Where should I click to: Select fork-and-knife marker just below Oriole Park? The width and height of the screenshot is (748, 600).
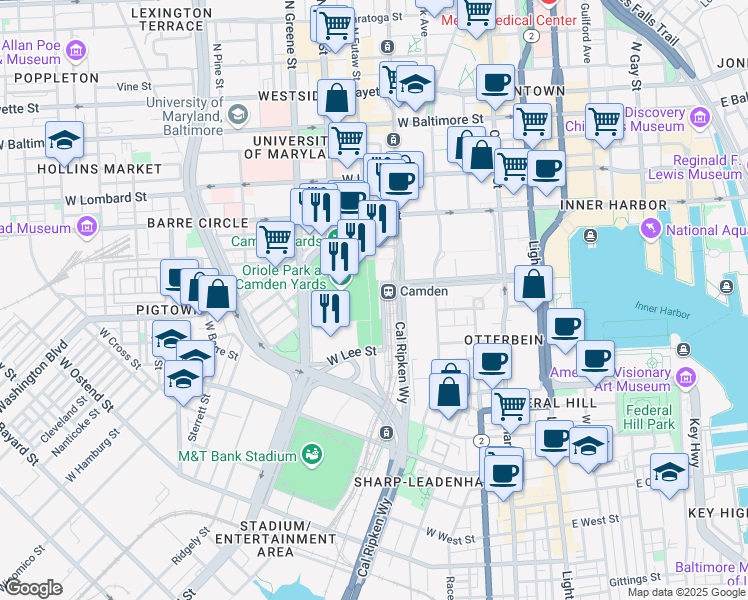click(330, 310)
